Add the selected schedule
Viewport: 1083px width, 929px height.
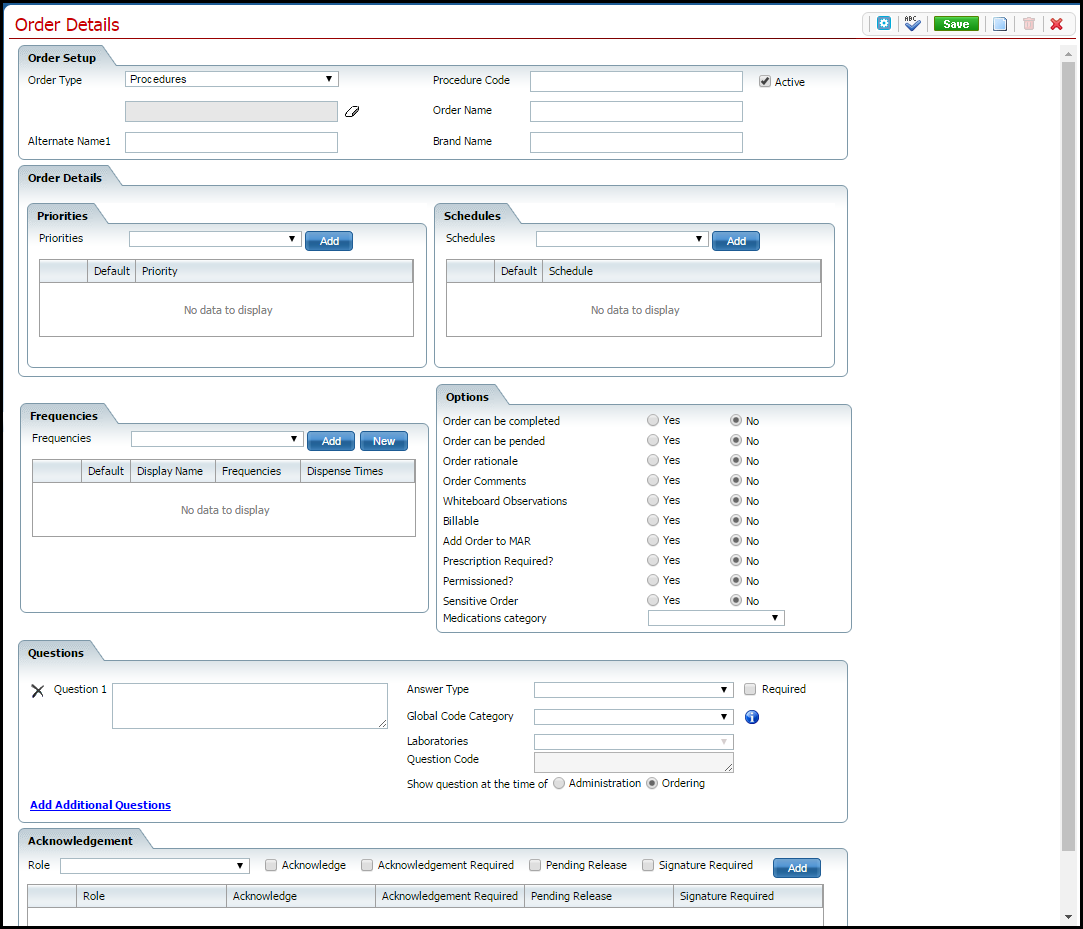(x=736, y=241)
